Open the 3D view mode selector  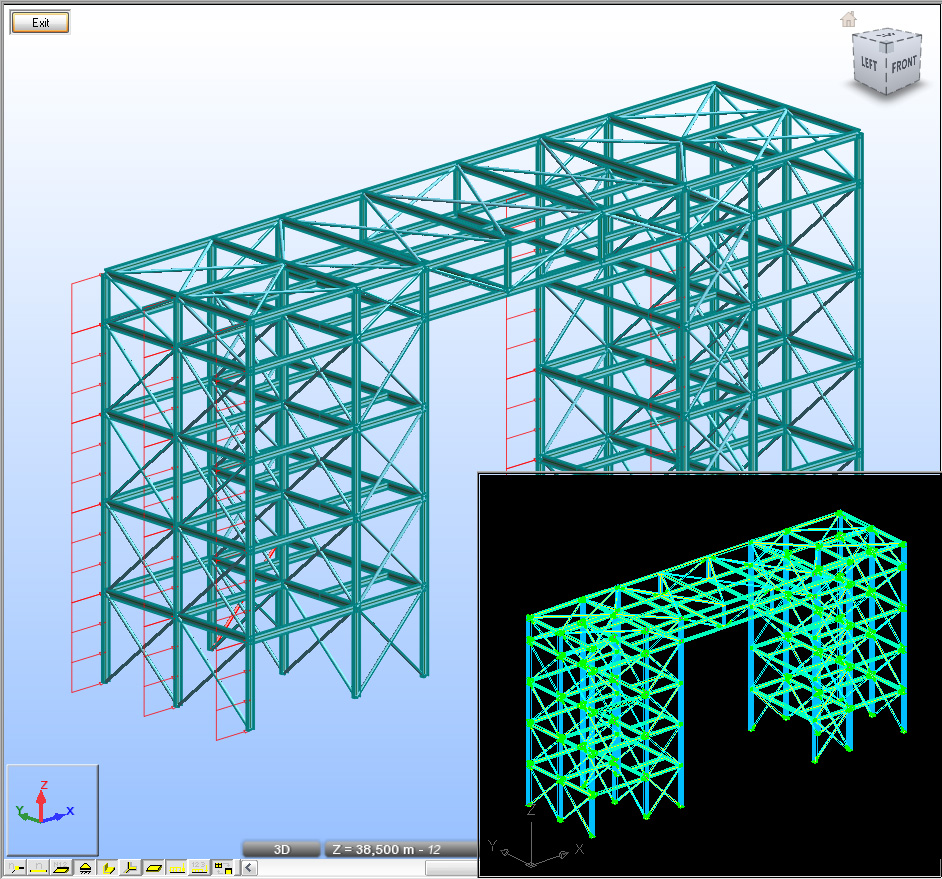282,849
